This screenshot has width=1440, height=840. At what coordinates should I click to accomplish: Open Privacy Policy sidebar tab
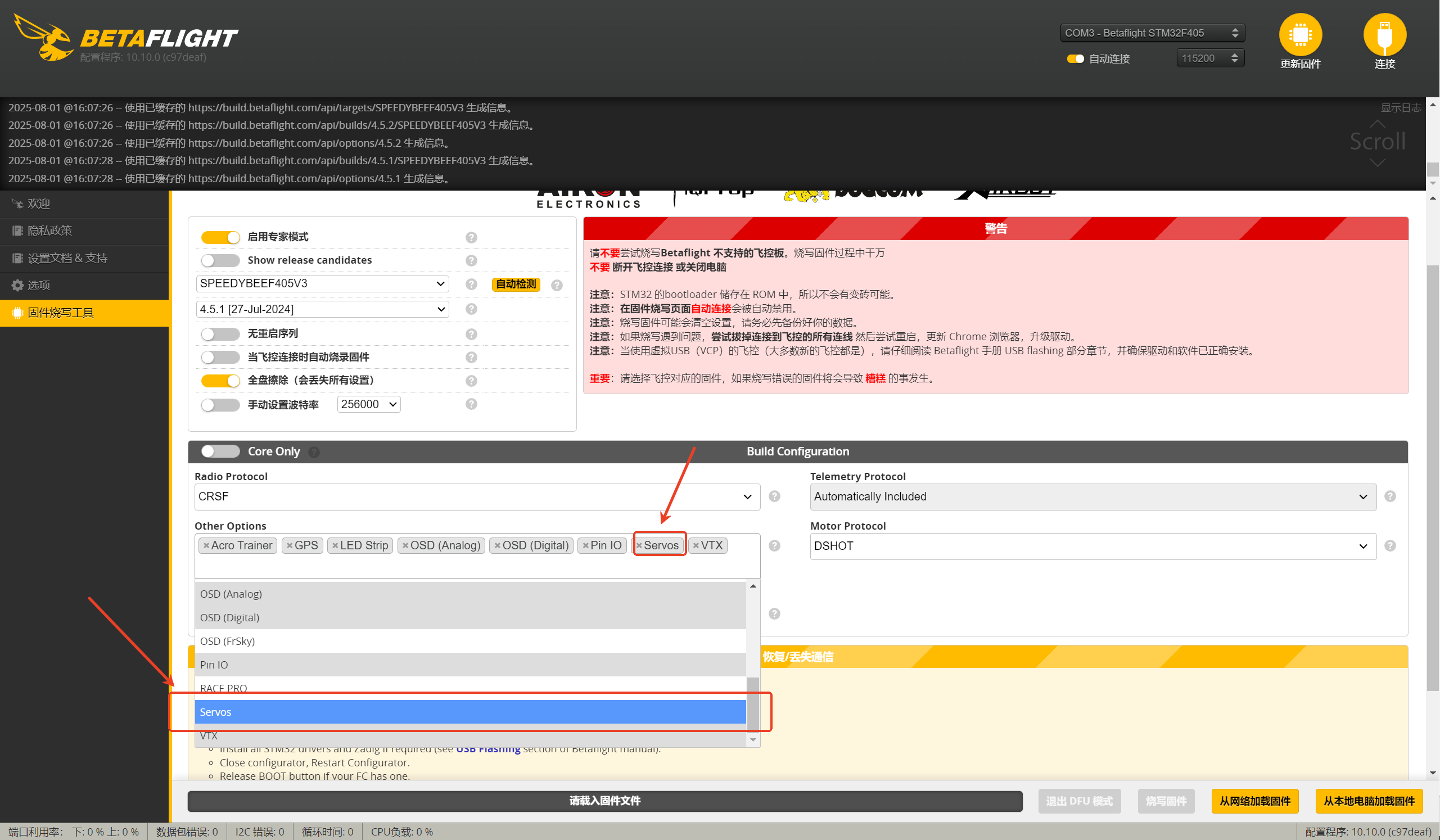click(x=84, y=231)
